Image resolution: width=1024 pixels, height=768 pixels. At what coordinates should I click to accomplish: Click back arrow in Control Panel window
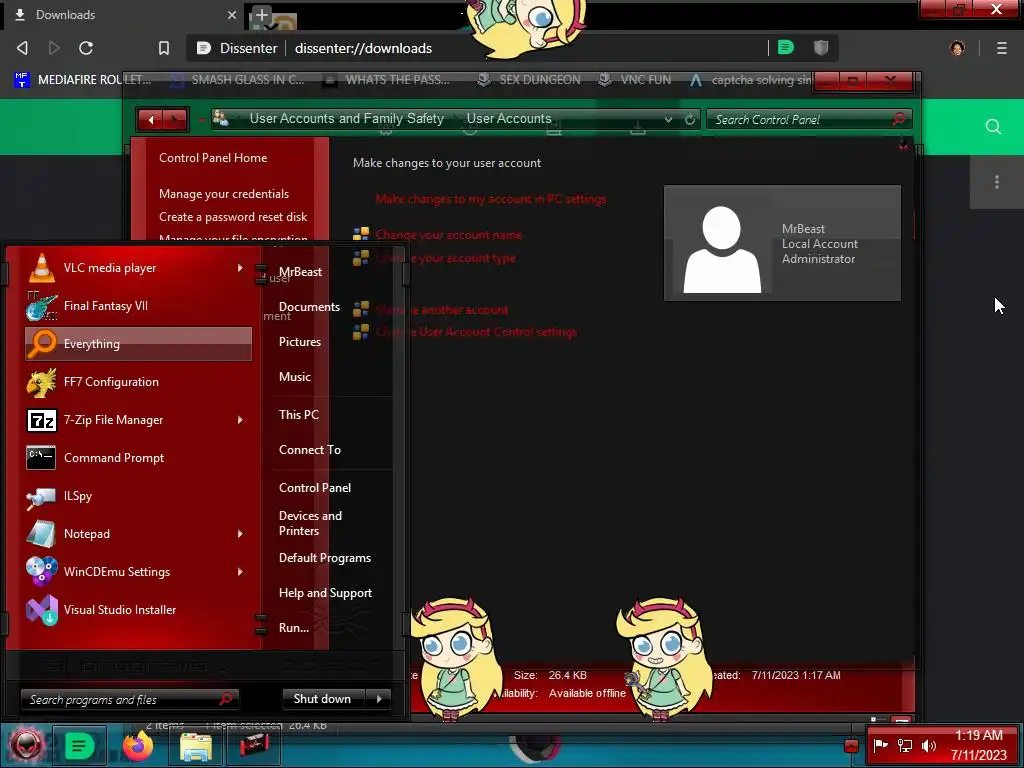tap(151, 120)
